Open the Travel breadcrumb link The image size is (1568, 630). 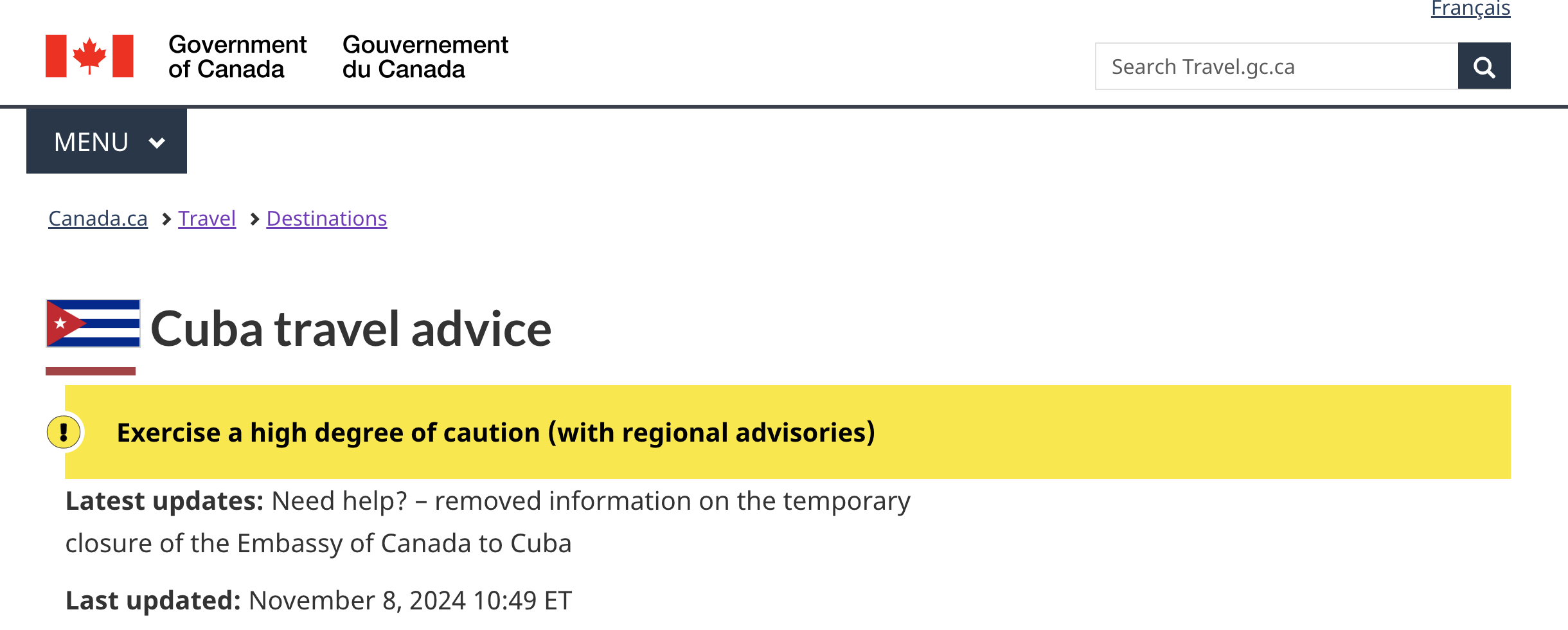tap(206, 219)
